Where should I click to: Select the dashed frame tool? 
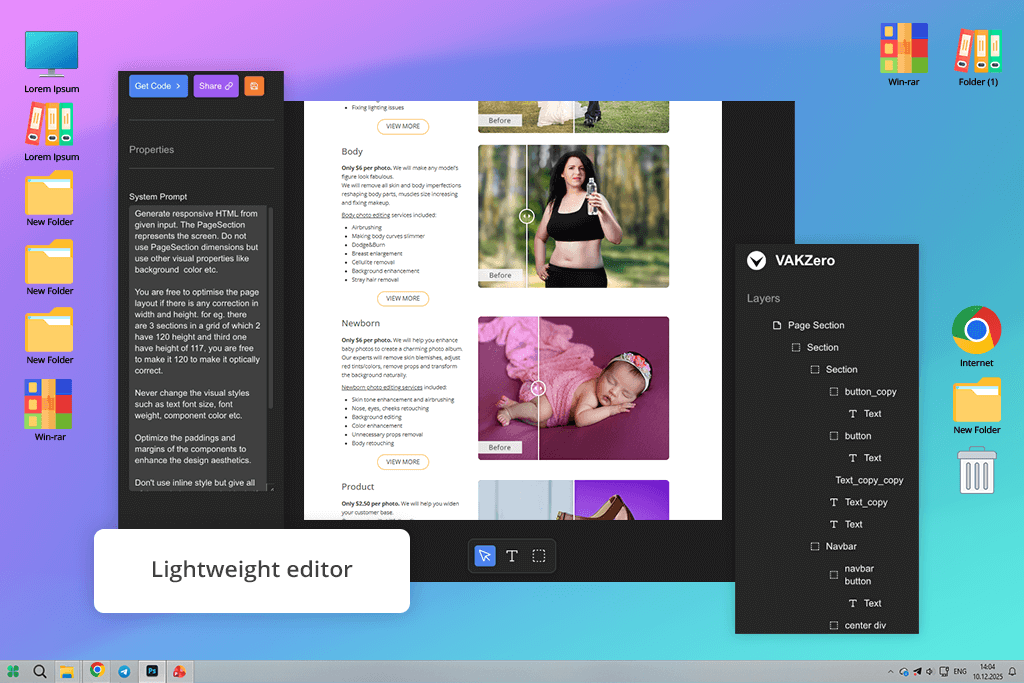click(x=539, y=556)
